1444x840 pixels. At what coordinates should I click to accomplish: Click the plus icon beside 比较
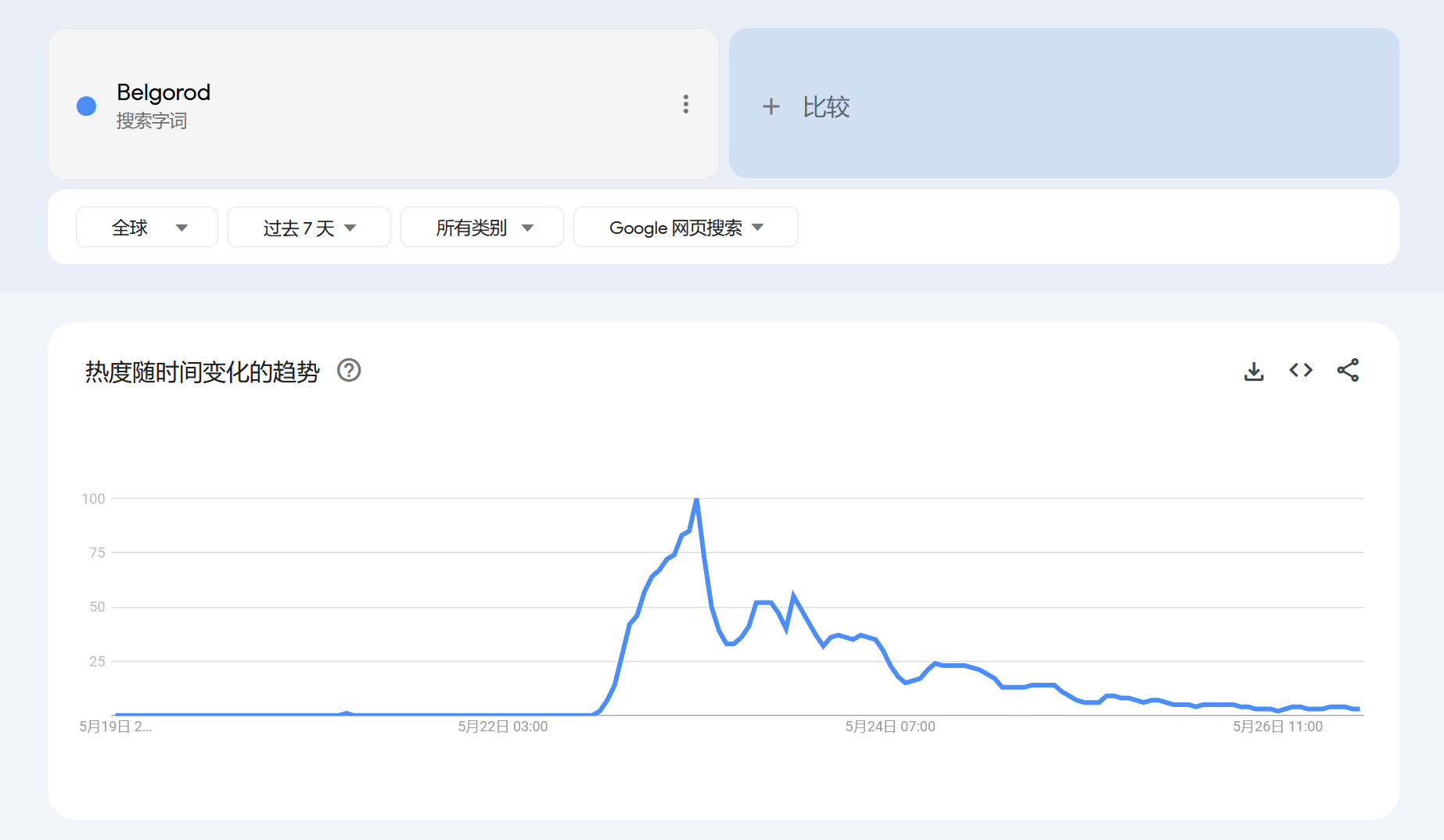click(x=771, y=106)
